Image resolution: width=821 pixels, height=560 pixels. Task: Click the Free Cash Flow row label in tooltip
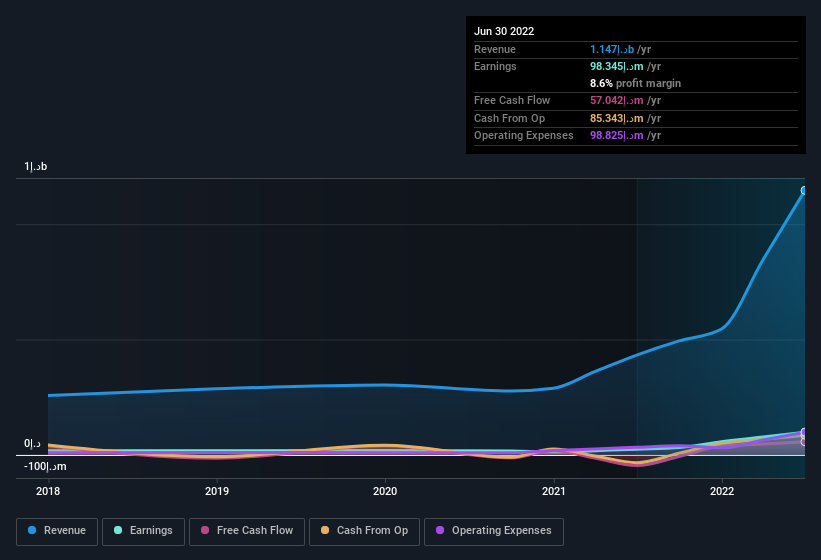(512, 100)
